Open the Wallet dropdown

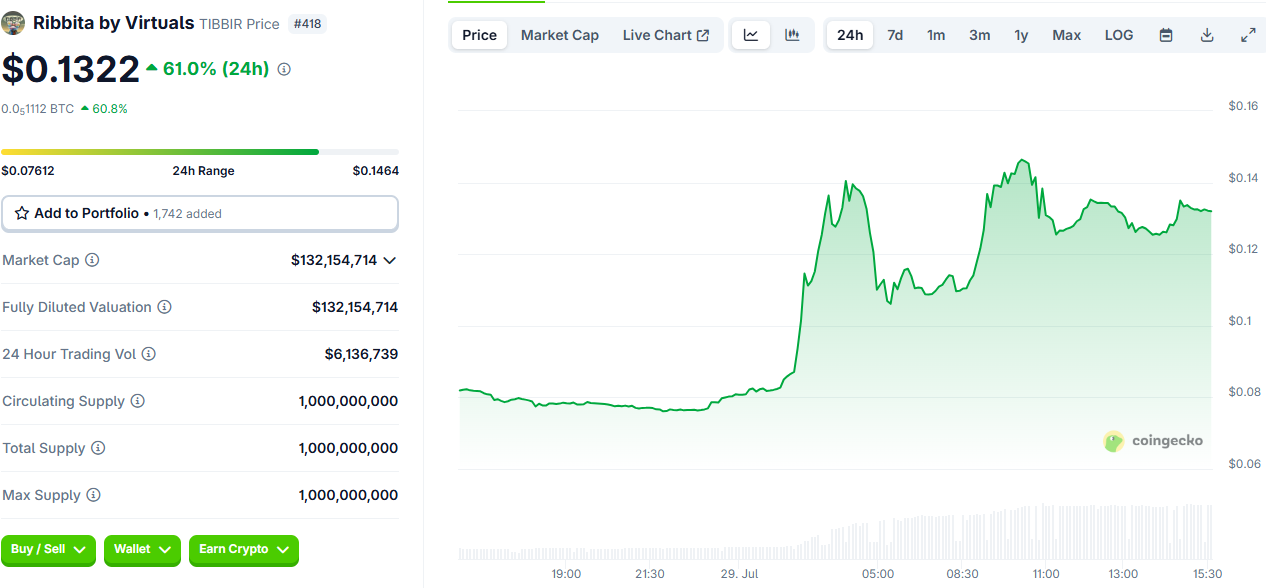pos(142,549)
